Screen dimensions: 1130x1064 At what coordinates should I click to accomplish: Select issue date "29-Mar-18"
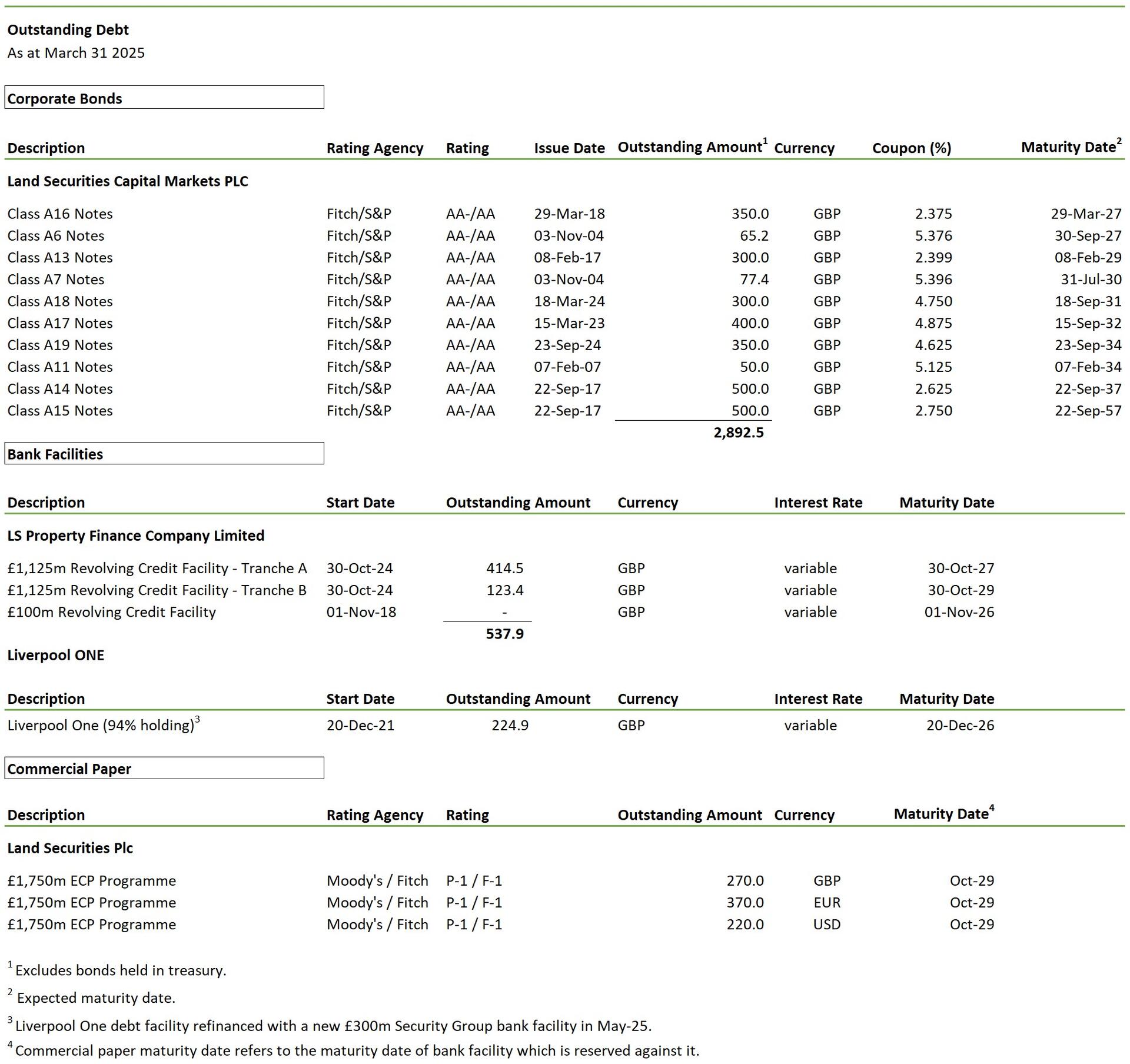(x=569, y=214)
